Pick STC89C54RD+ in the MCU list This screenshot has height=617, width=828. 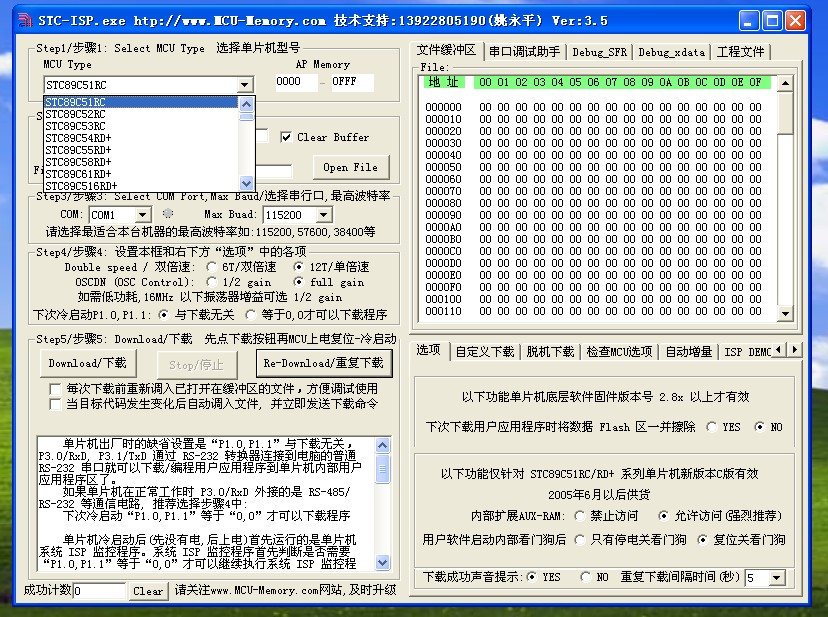140,138
